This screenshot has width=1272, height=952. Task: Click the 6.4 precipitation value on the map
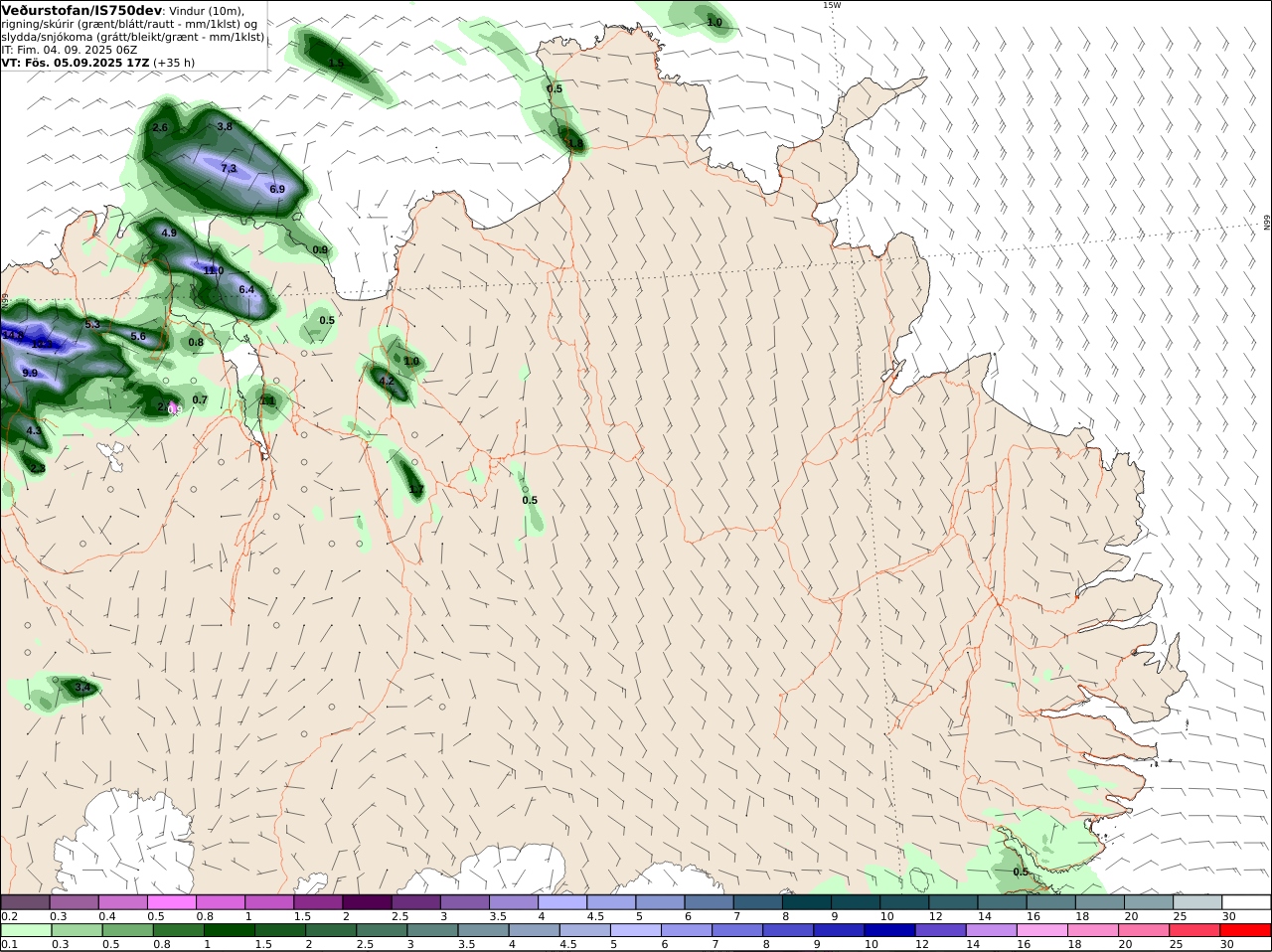[x=247, y=289]
